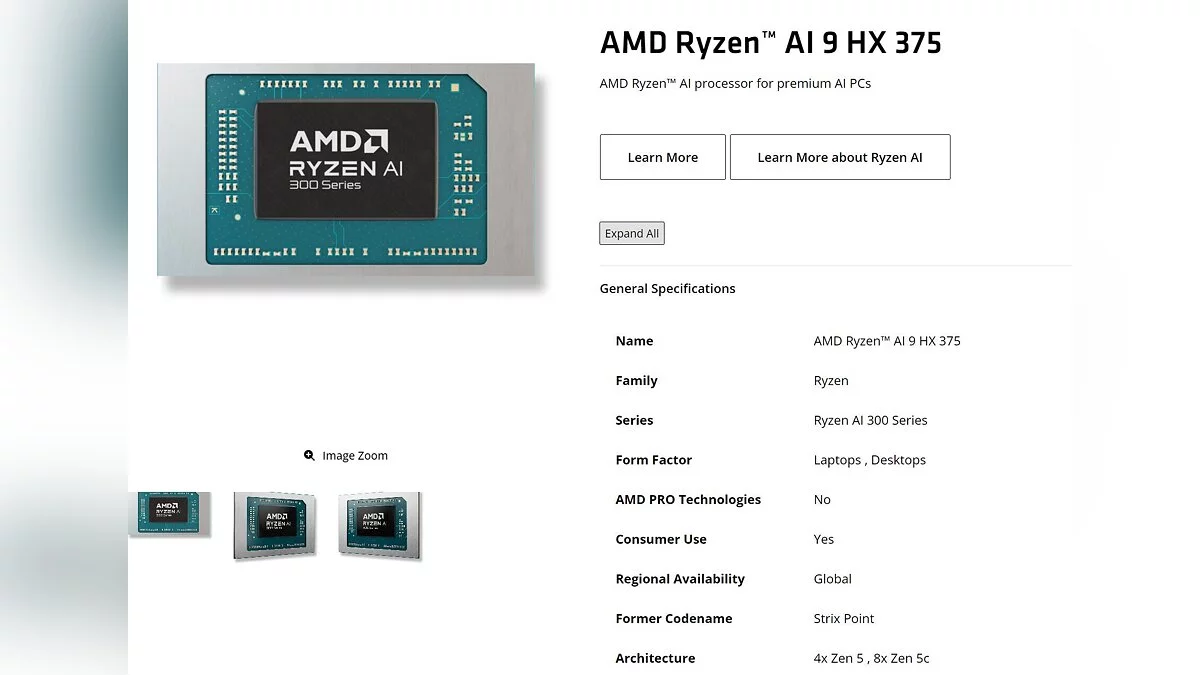Select the second angled chip thumbnail
This screenshot has width=1200, height=675.
click(x=275, y=525)
